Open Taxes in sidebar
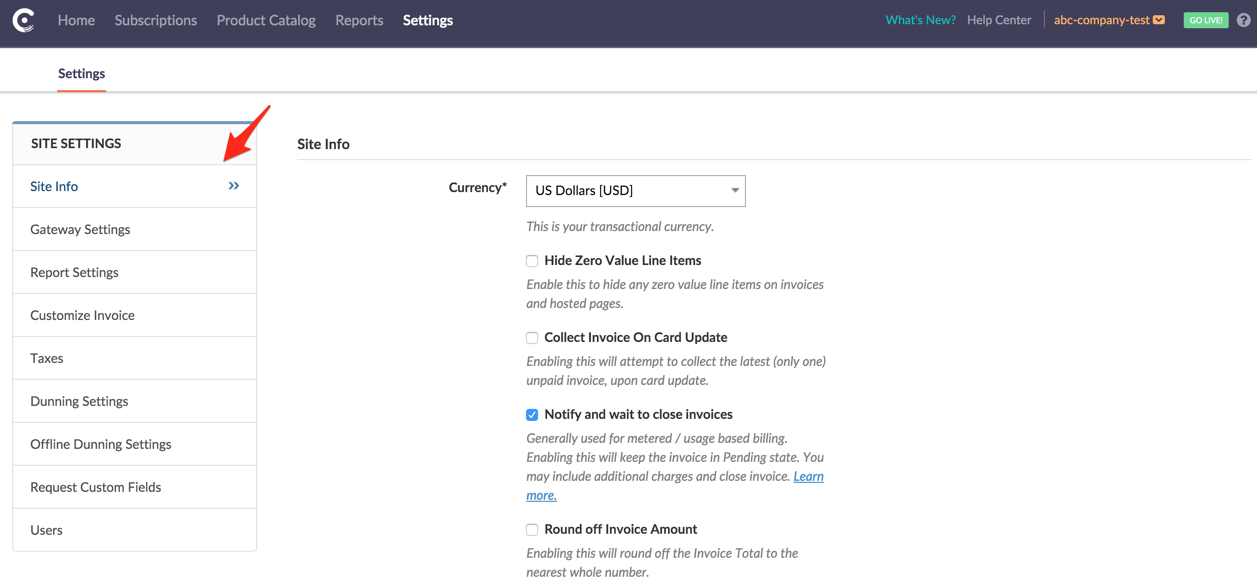The width and height of the screenshot is (1257, 584). click(x=134, y=358)
